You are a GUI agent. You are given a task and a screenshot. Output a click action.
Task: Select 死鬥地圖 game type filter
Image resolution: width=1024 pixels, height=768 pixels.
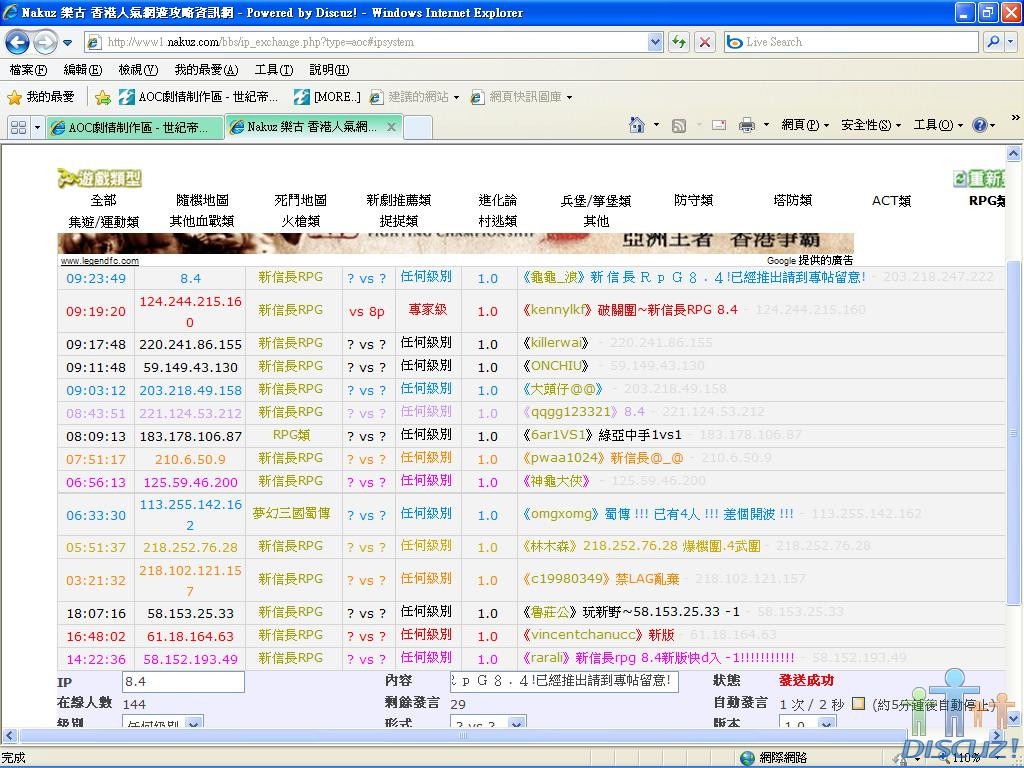(x=300, y=200)
